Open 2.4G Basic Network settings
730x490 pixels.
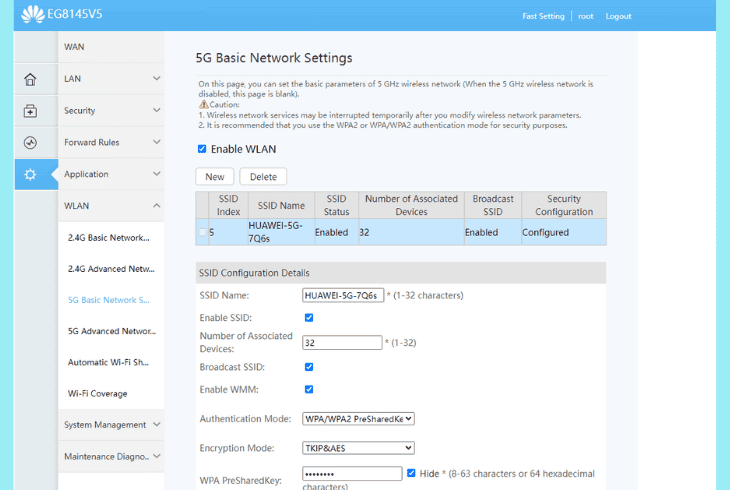click(x=108, y=238)
